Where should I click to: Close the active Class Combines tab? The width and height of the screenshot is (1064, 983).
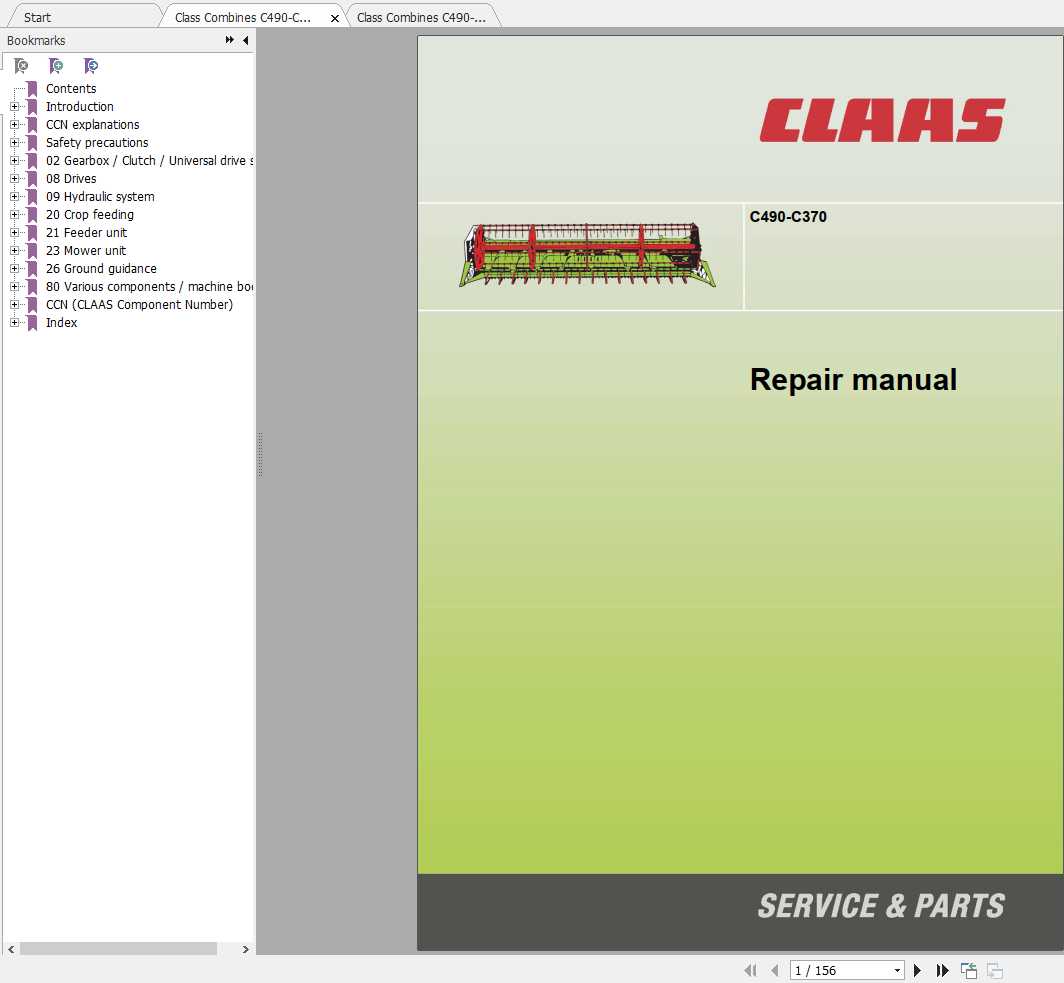(x=335, y=18)
